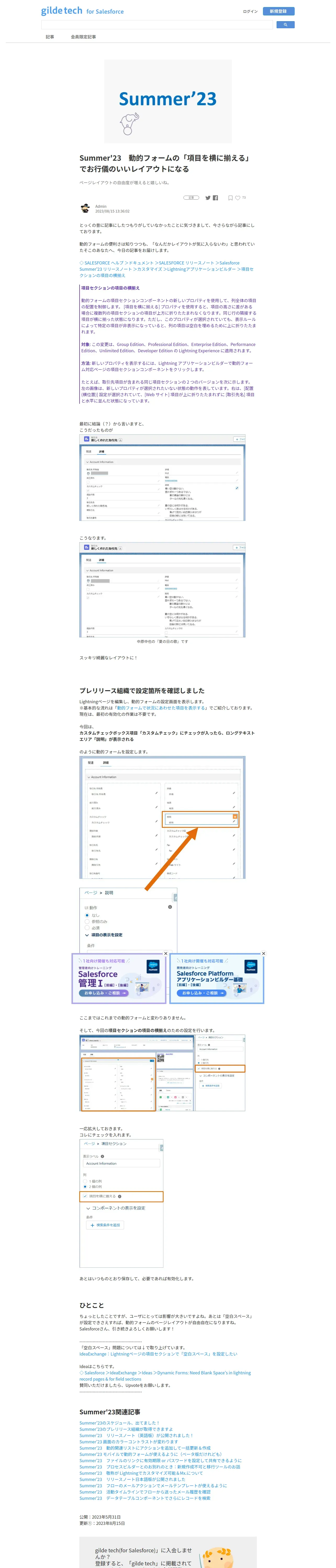Open the Admin author avatar
This screenshot has width=336, height=1568.
[85, 208]
